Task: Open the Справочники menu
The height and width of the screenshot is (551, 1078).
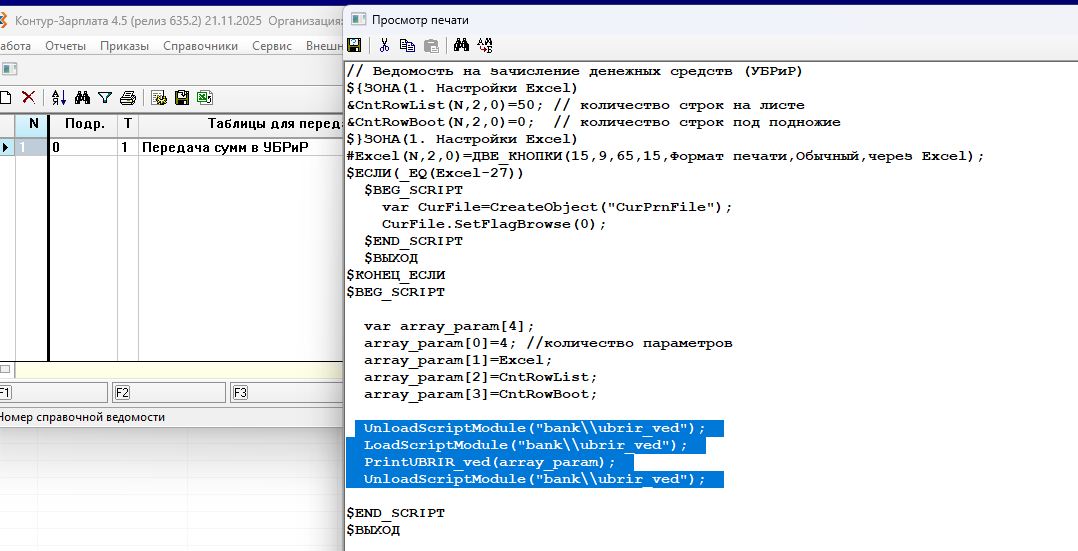Action: pyautogui.click(x=200, y=46)
